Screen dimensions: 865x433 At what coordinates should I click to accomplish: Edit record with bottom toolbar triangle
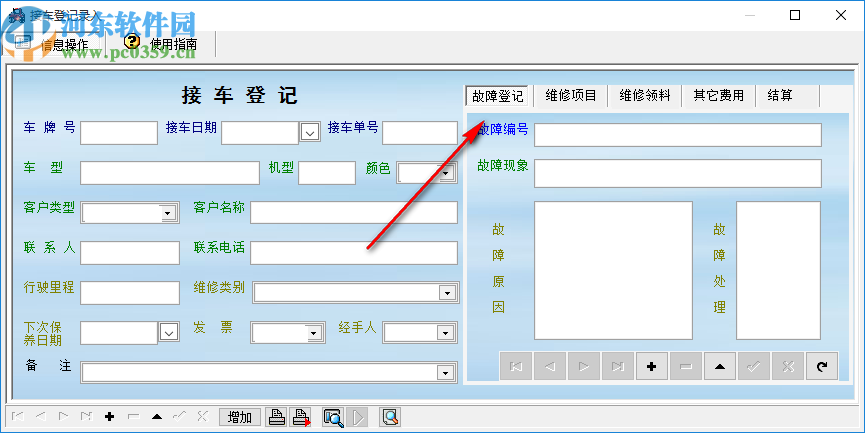pyautogui.click(x=157, y=416)
